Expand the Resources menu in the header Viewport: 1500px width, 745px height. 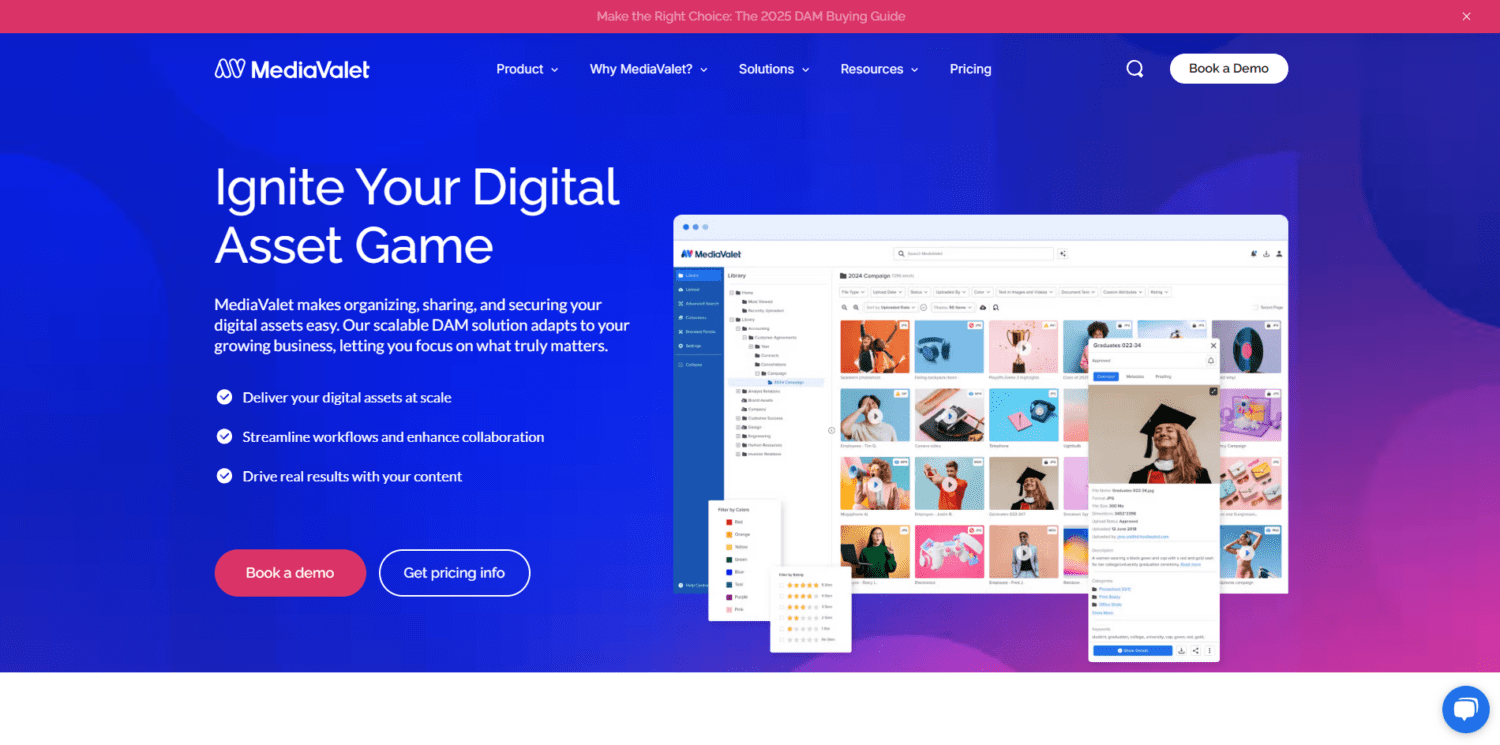coord(879,69)
